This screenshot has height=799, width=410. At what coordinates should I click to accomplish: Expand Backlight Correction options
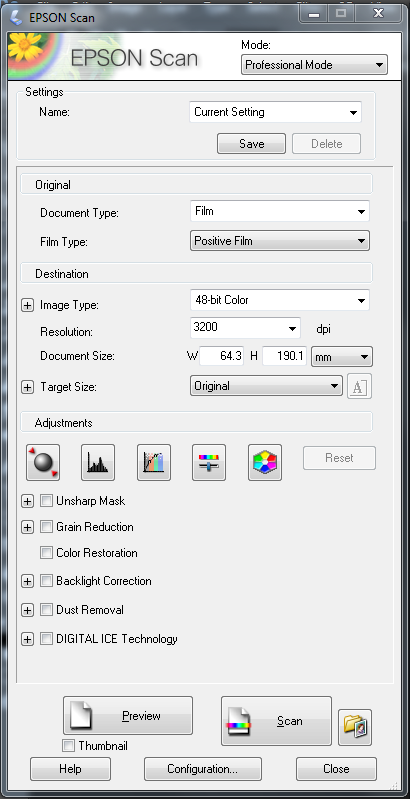coord(27,580)
